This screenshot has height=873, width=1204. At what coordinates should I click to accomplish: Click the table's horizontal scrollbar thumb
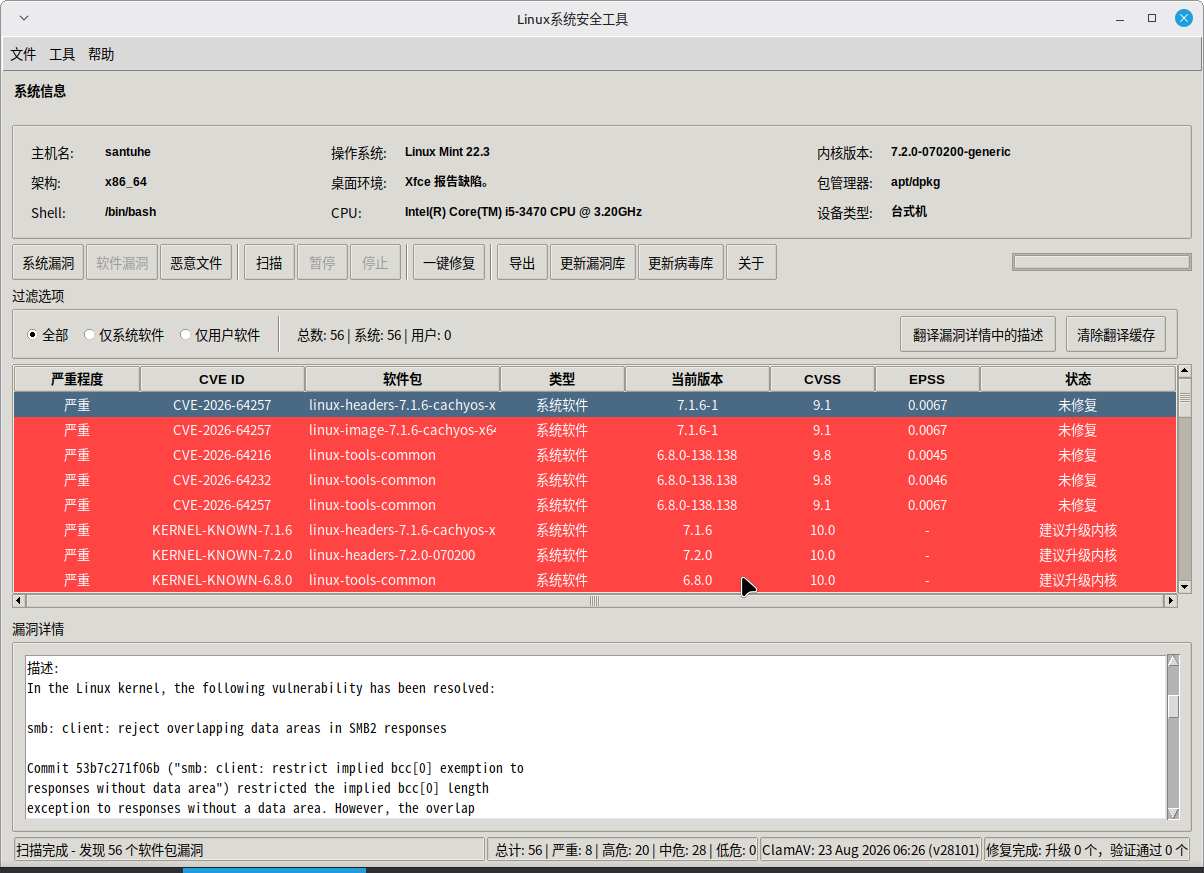click(594, 601)
